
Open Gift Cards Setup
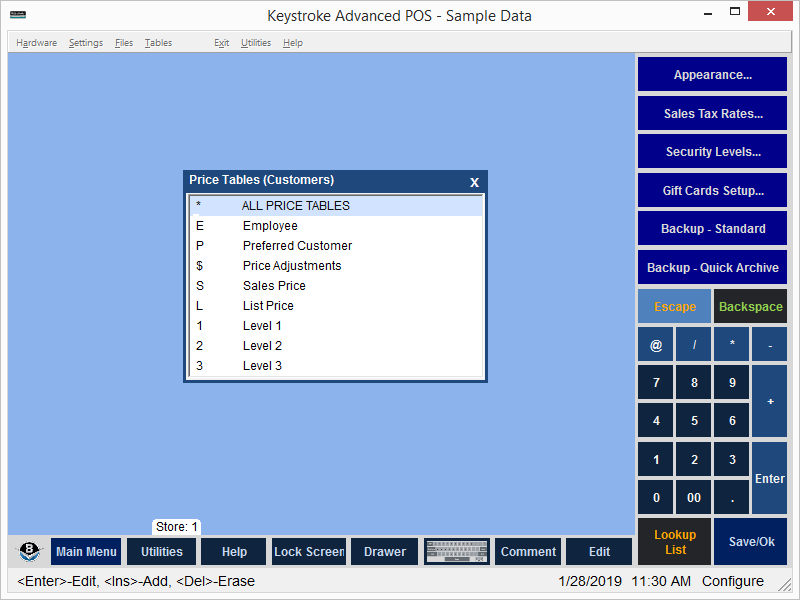coord(712,191)
